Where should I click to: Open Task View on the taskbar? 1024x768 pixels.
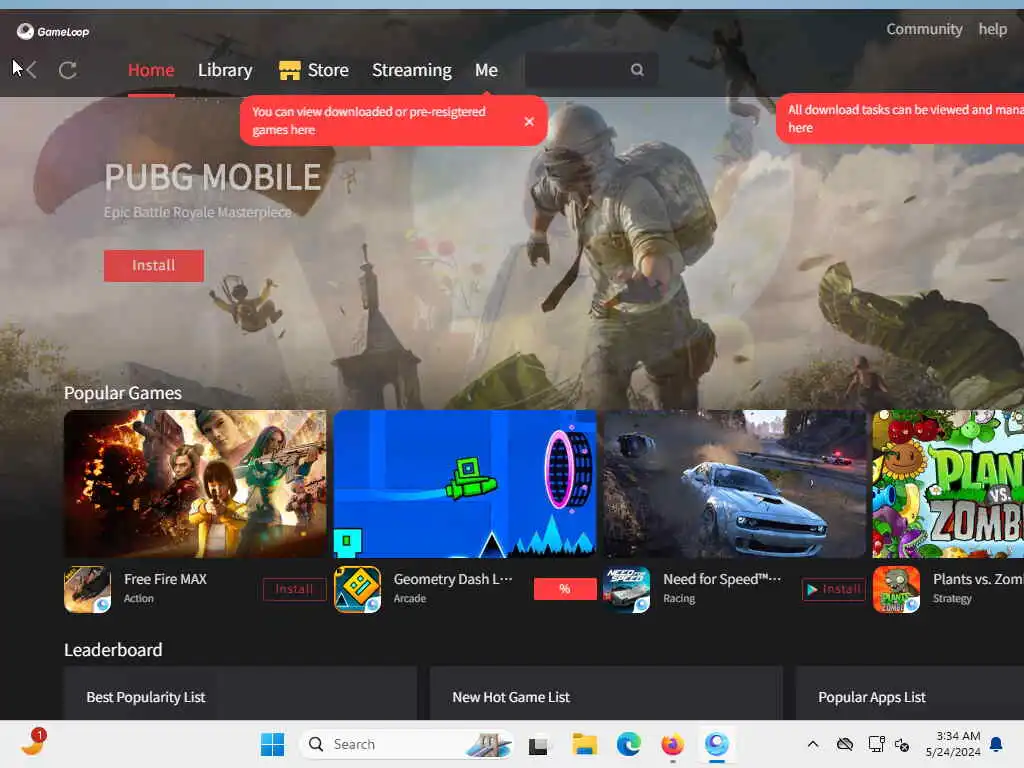pyautogui.click(x=538, y=745)
